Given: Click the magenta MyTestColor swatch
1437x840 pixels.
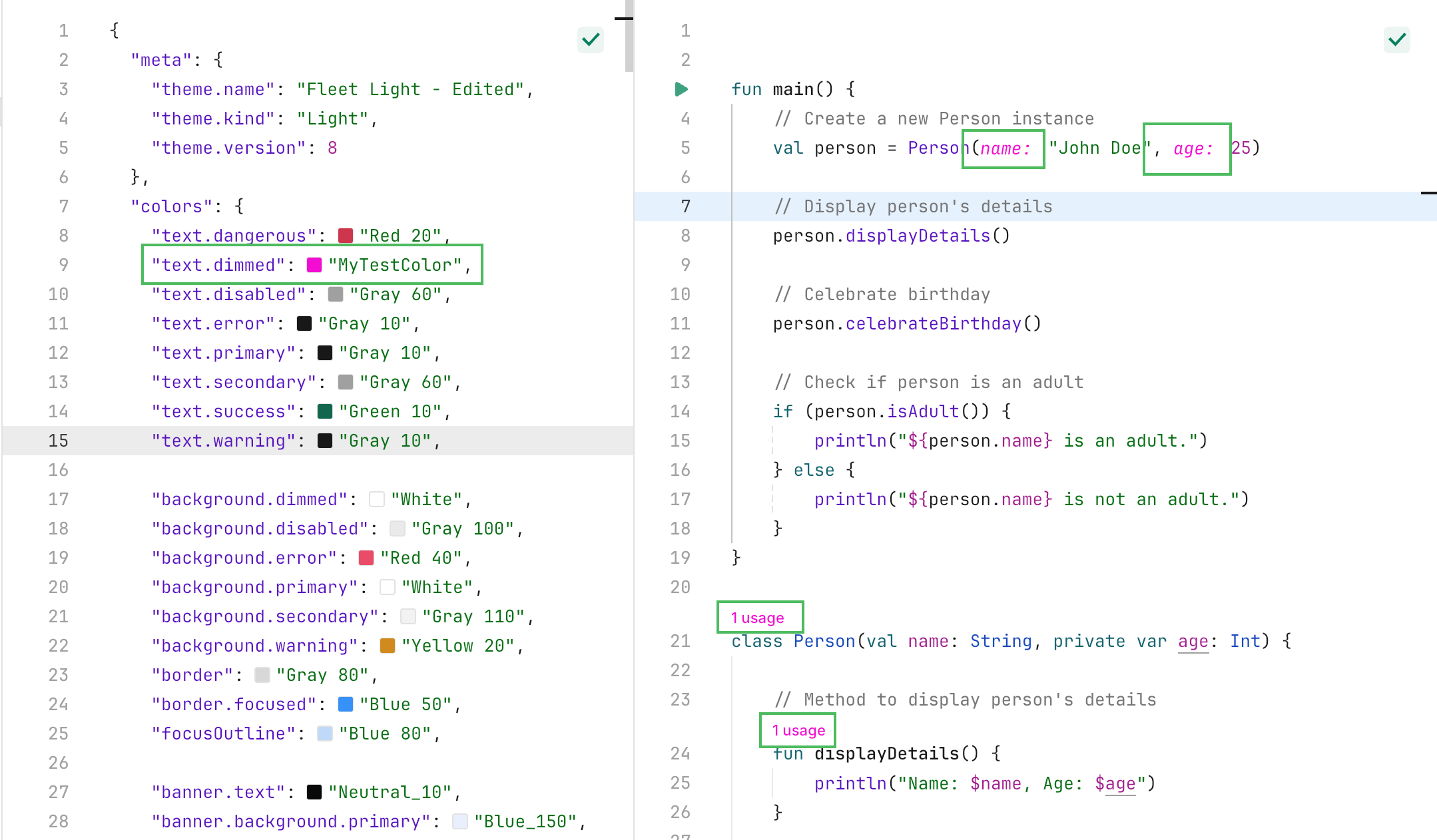Looking at the screenshot, I should [314, 265].
